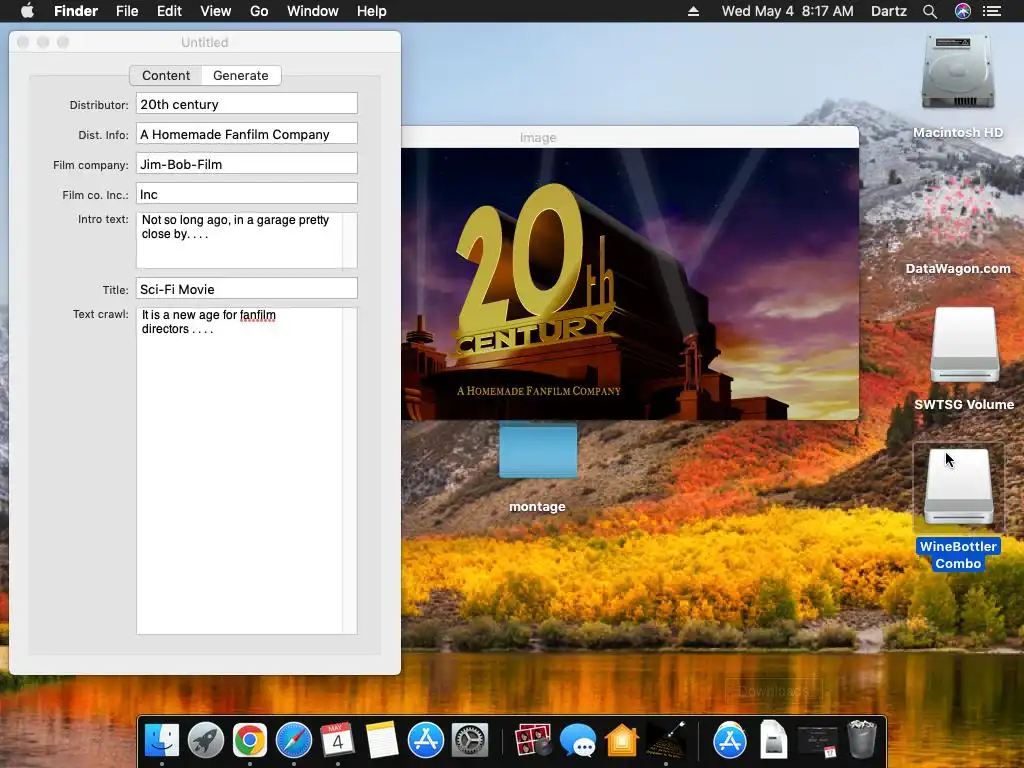This screenshot has width=1024, height=768.
Task: Click the Dist. Info text field
Action: 247,134
